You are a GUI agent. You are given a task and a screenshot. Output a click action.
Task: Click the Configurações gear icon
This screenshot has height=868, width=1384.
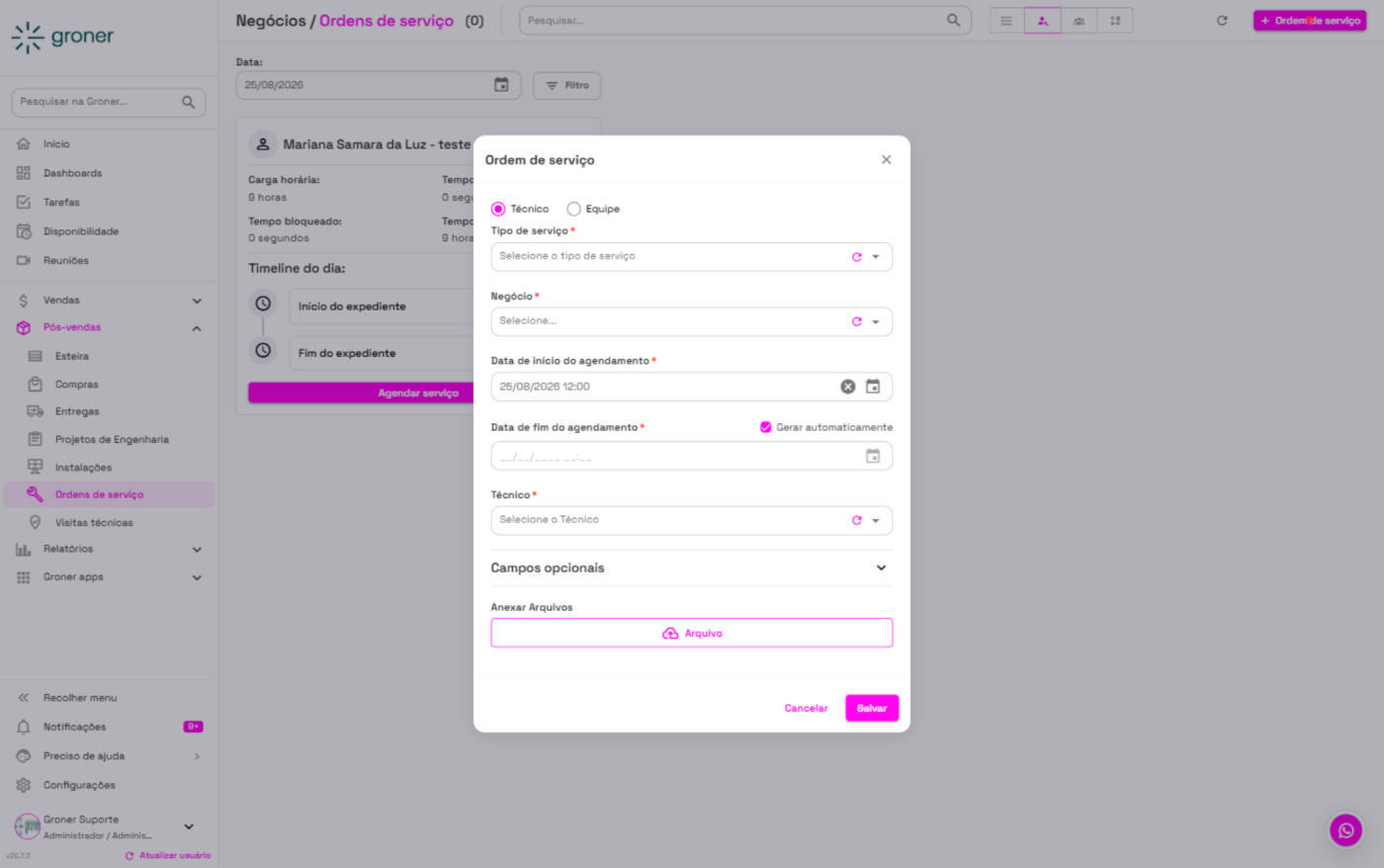tap(24, 785)
